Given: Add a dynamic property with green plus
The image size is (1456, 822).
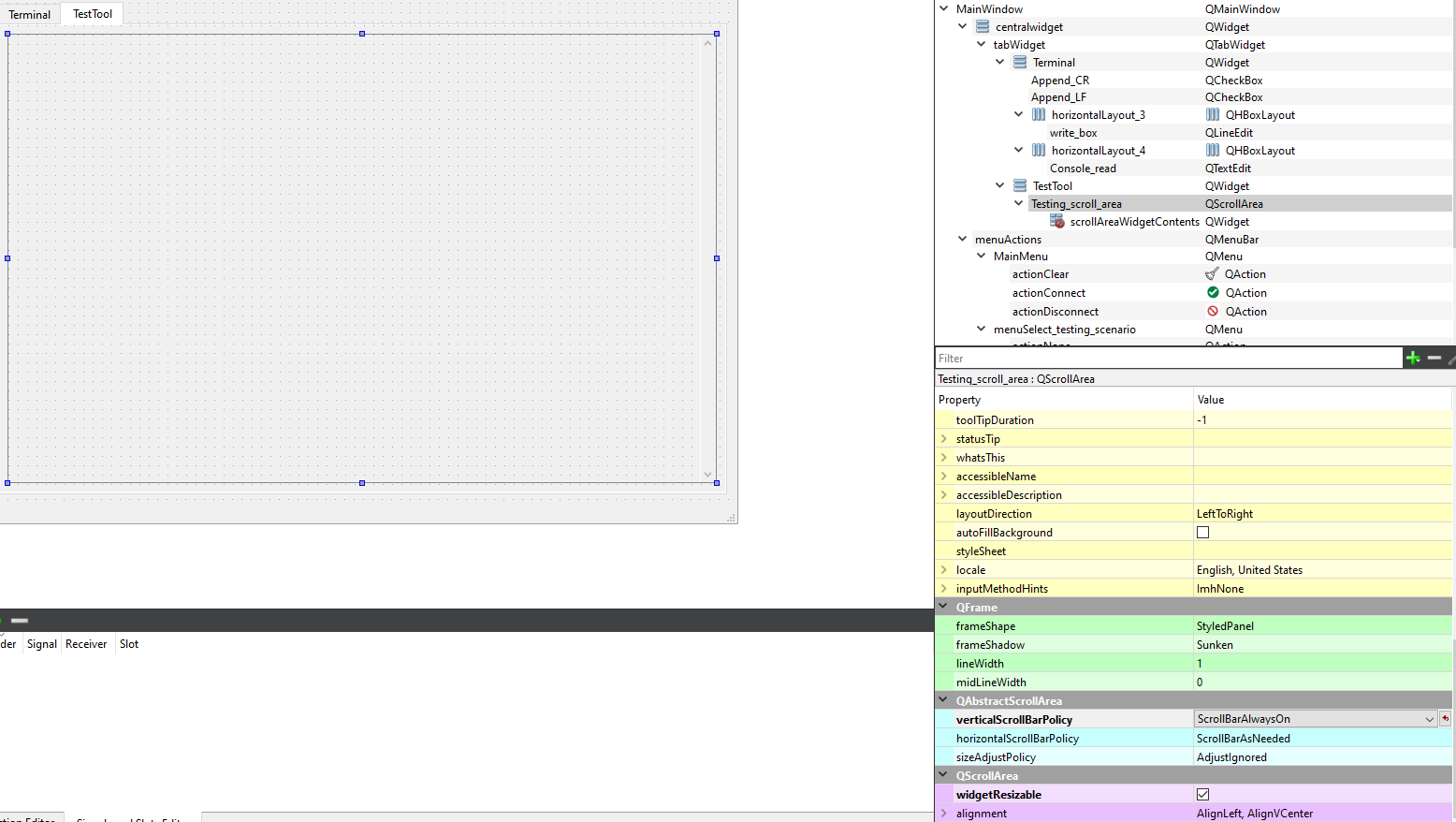Looking at the screenshot, I should (1413, 358).
